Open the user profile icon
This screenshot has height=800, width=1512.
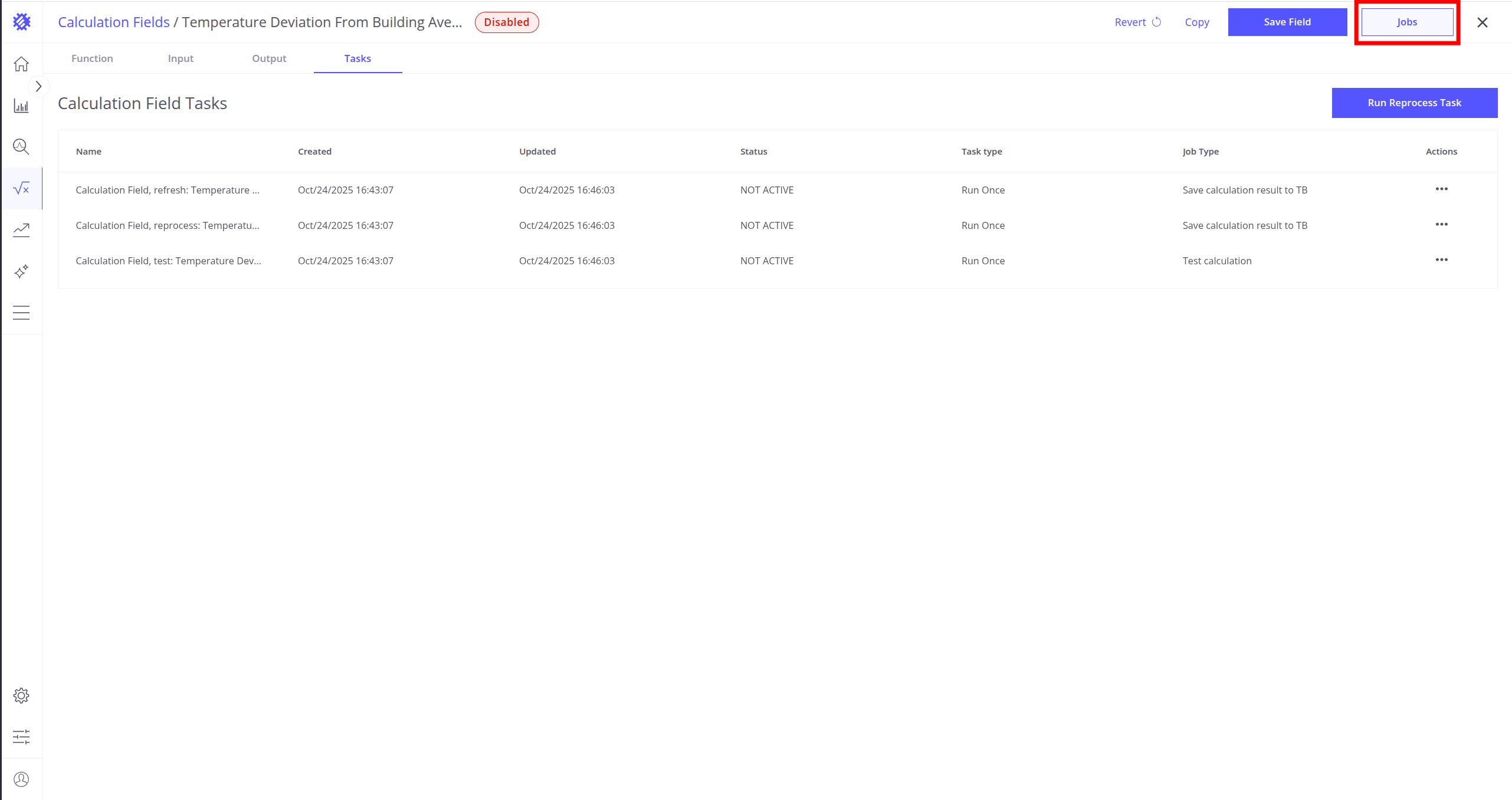click(x=21, y=779)
